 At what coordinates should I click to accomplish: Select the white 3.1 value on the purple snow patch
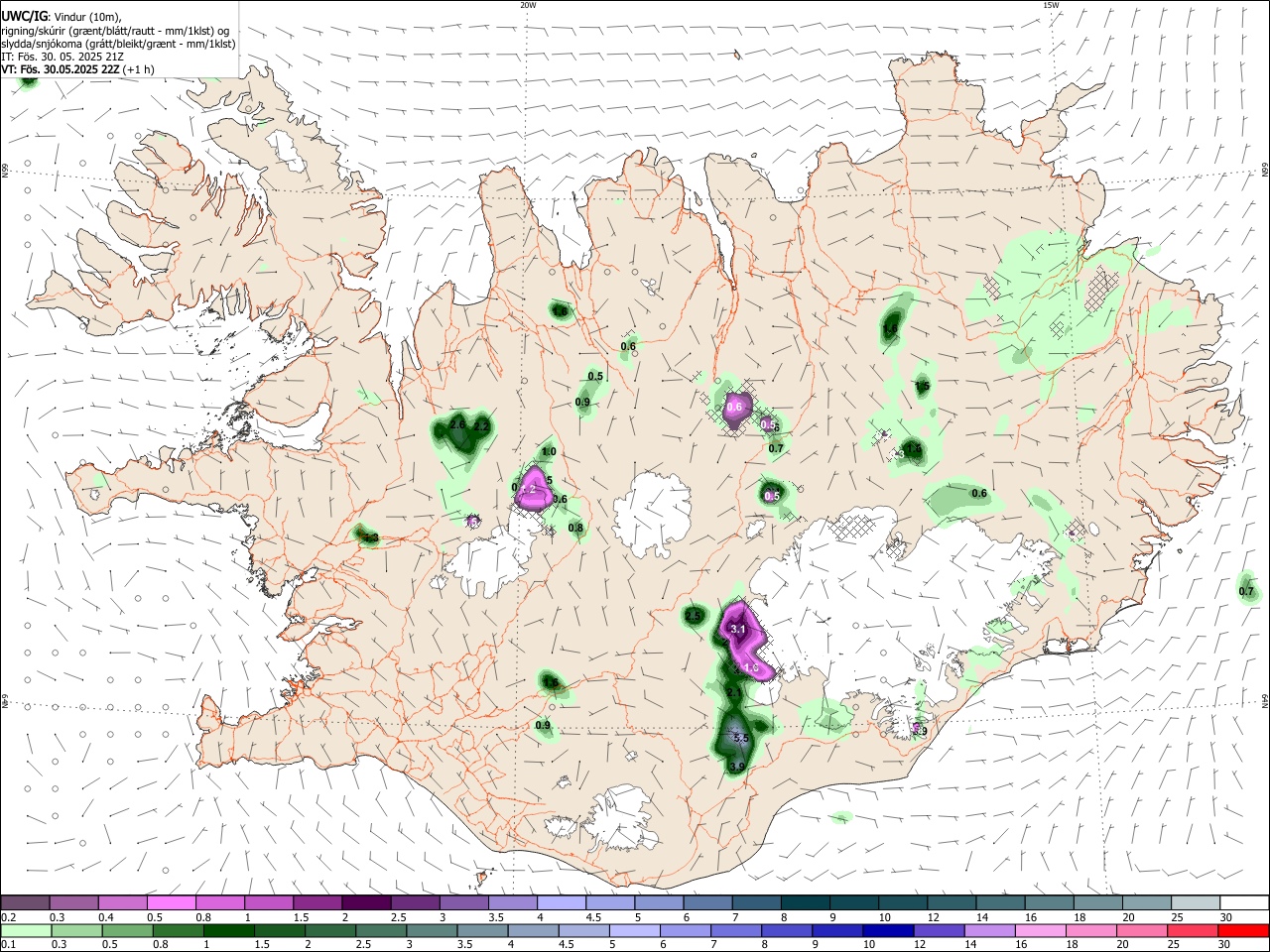tap(737, 629)
